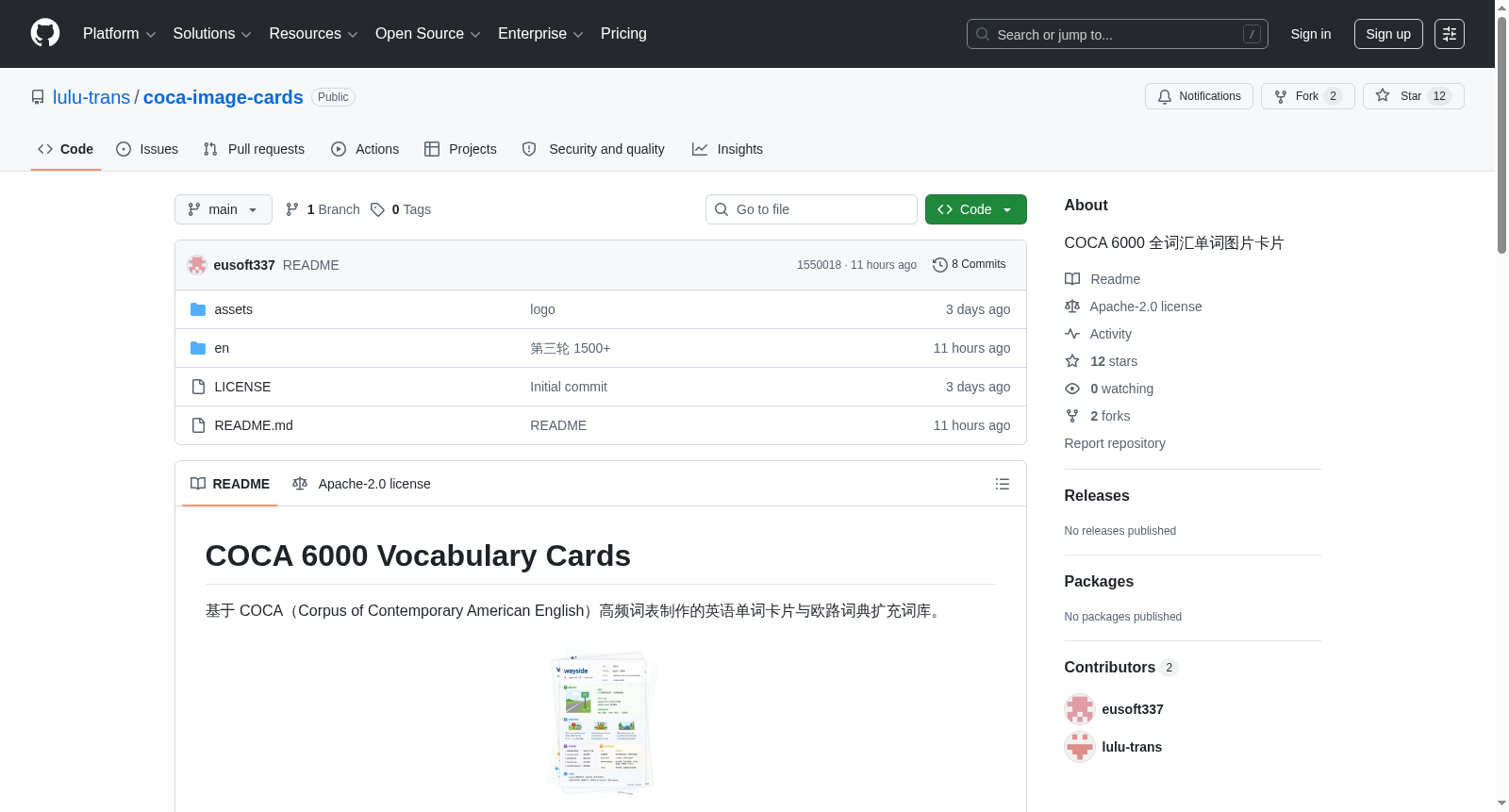Click the GitHub logo icon
This screenshot has height=812, width=1509.
[45, 33]
